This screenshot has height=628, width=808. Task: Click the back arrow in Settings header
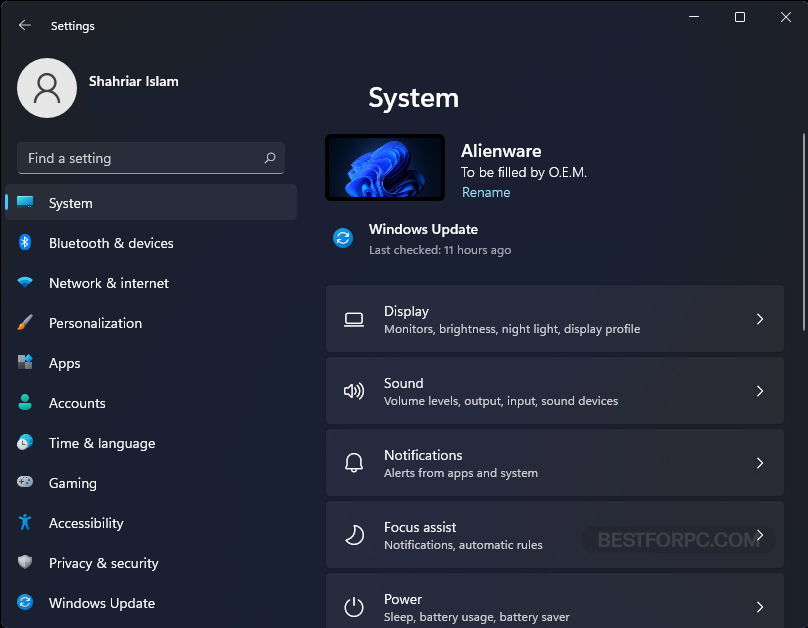click(x=24, y=25)
